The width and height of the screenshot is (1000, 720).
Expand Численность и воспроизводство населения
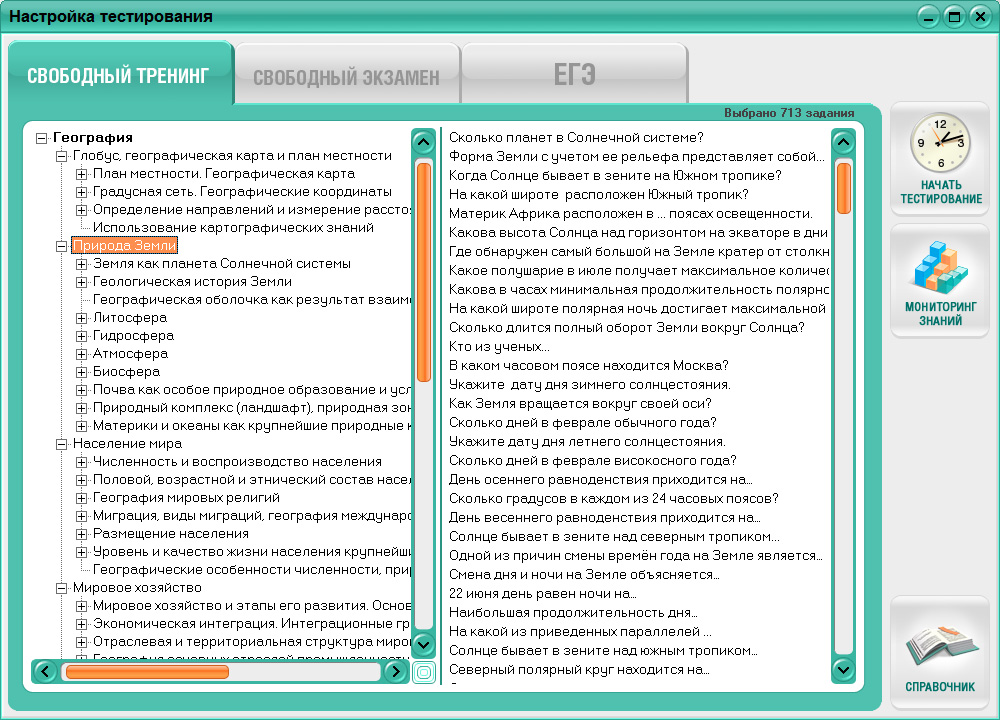82,462
